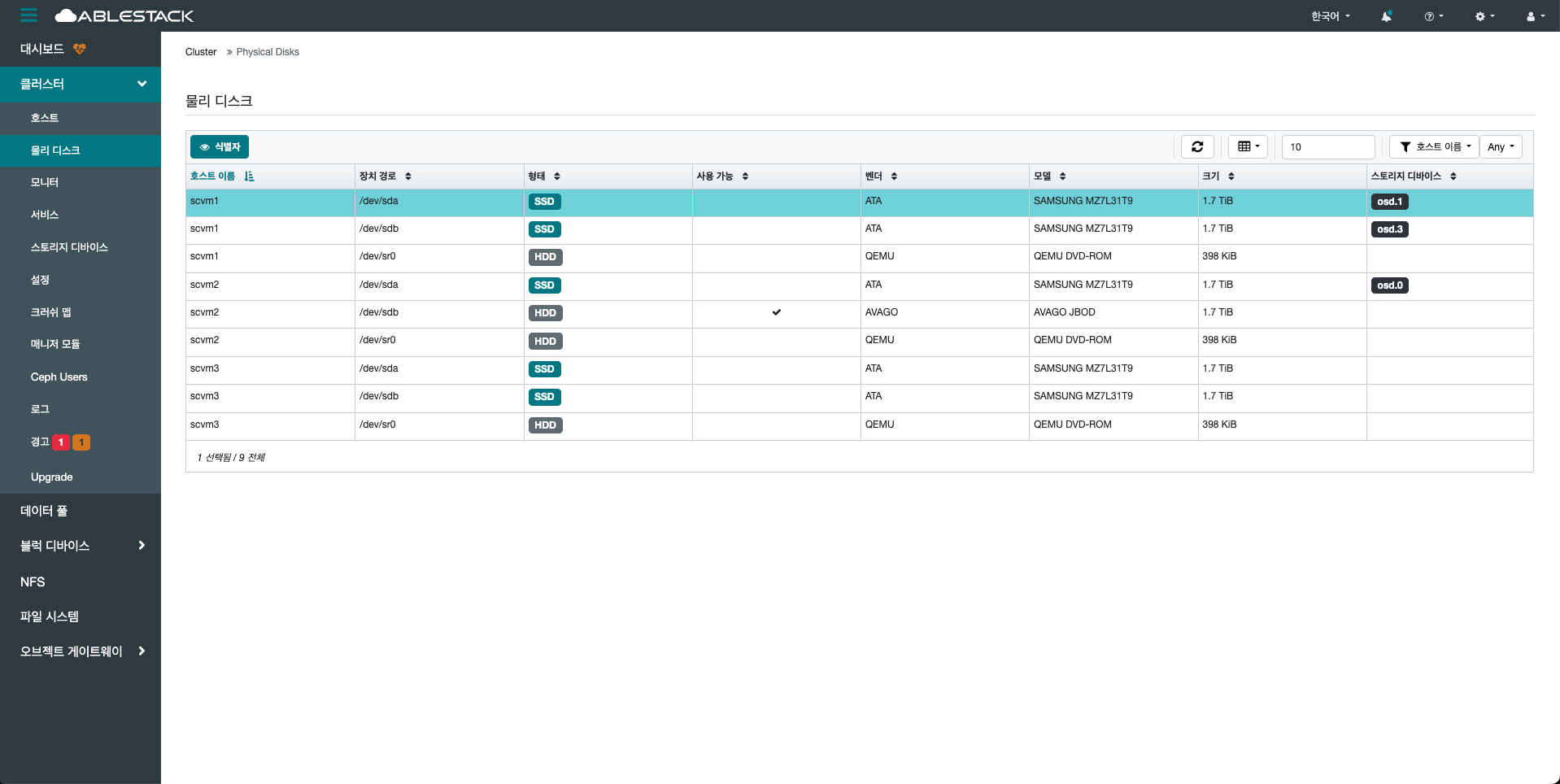Open Ceph Users sidebar item
Viewport: 1560px width, 784px height.
pyautogui.click(x=59, y=377)
